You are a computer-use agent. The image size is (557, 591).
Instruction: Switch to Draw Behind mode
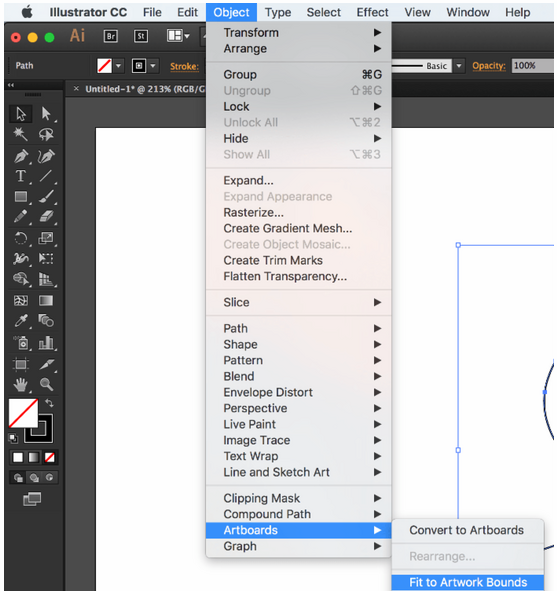[x=34, y=478]
